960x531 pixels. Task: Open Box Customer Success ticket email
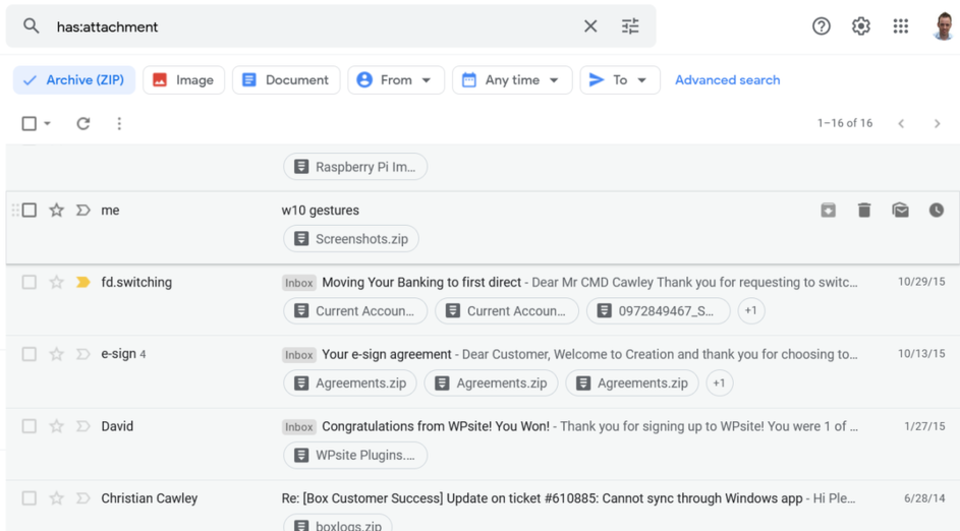[x=542, y=498]
